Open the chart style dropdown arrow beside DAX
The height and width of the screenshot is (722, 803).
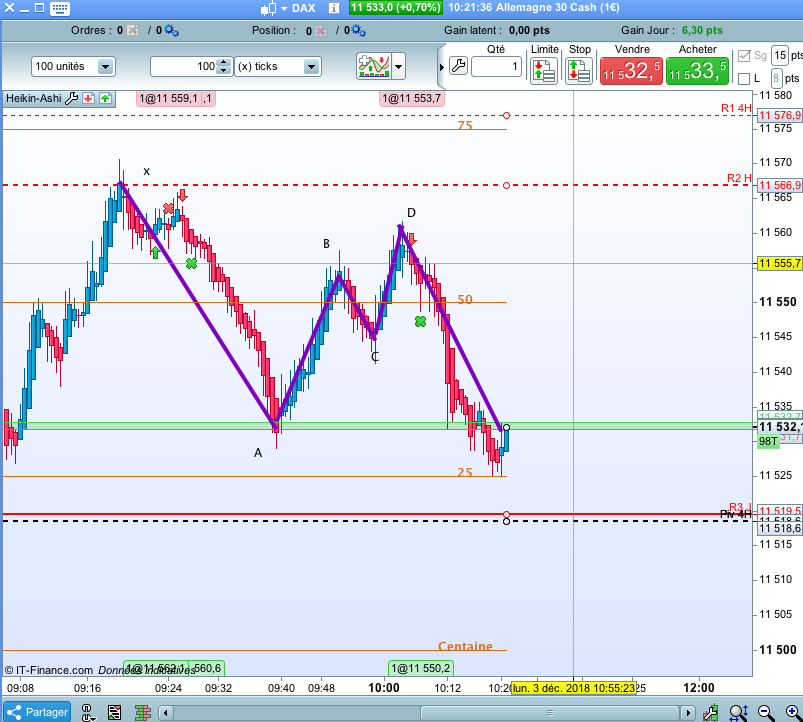(x=284, y=9)
